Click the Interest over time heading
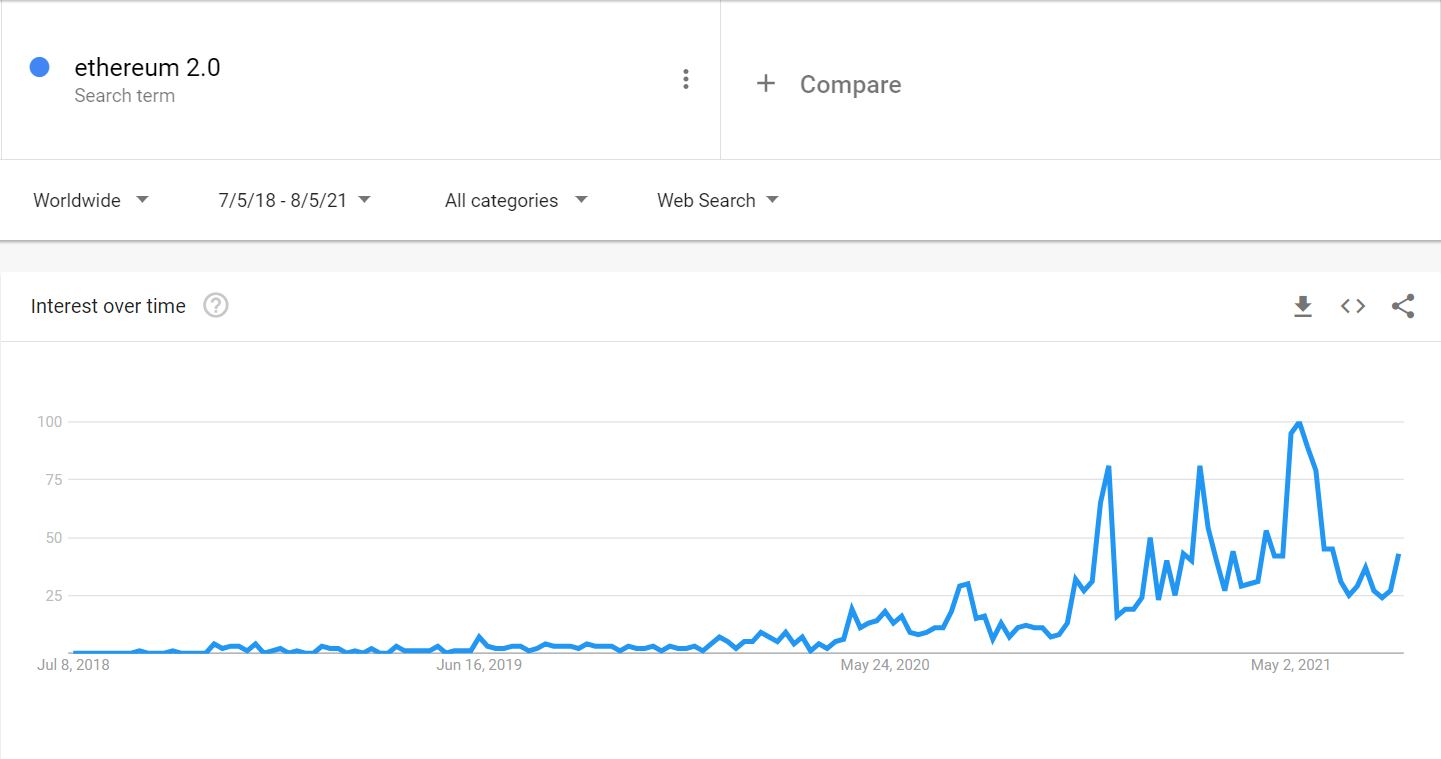Screen dimensions: 1441x759 [x=108, y=306]
